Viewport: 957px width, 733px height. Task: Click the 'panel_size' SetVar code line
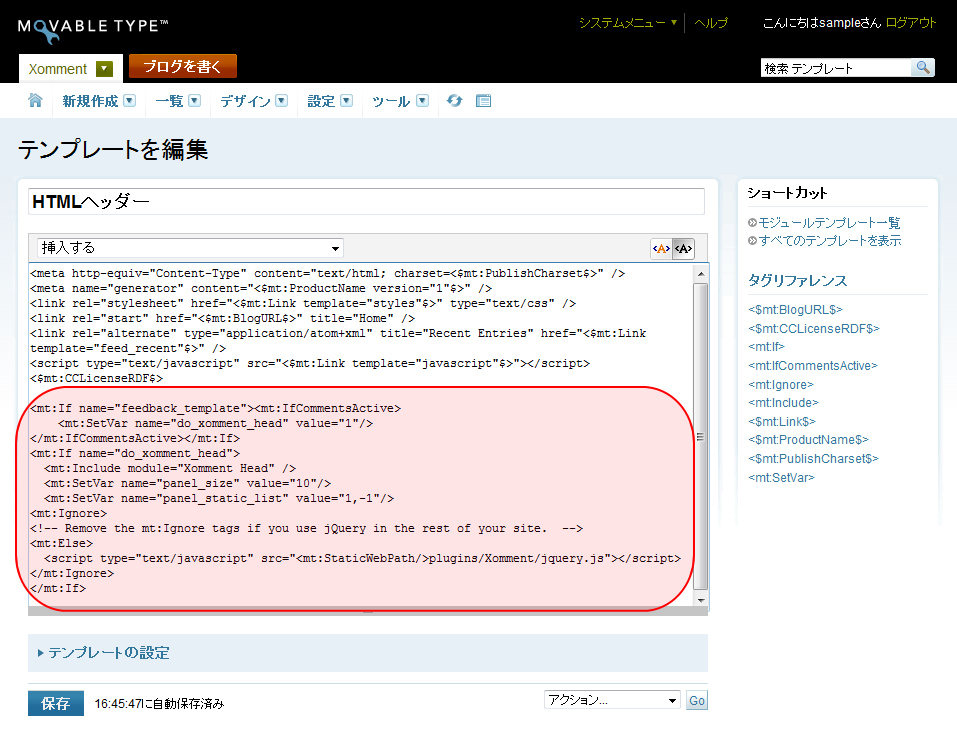coord(187,483)
